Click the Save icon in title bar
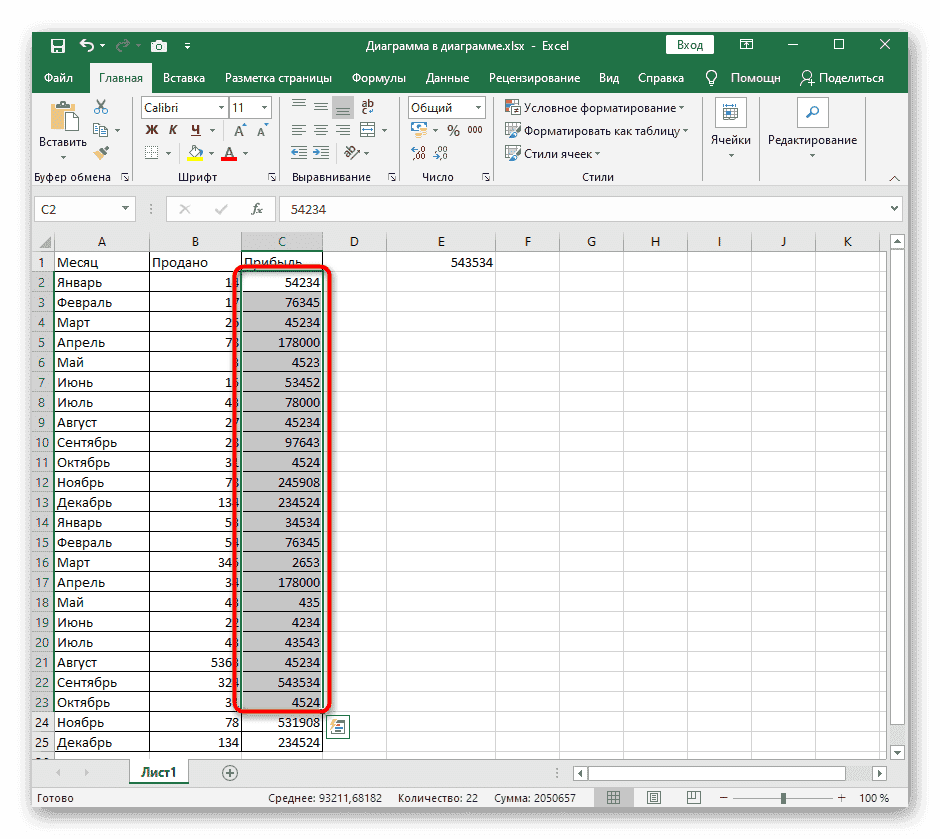Image resolution: width=940 pixels, height=839 pixels. click(x=57, y=45)
